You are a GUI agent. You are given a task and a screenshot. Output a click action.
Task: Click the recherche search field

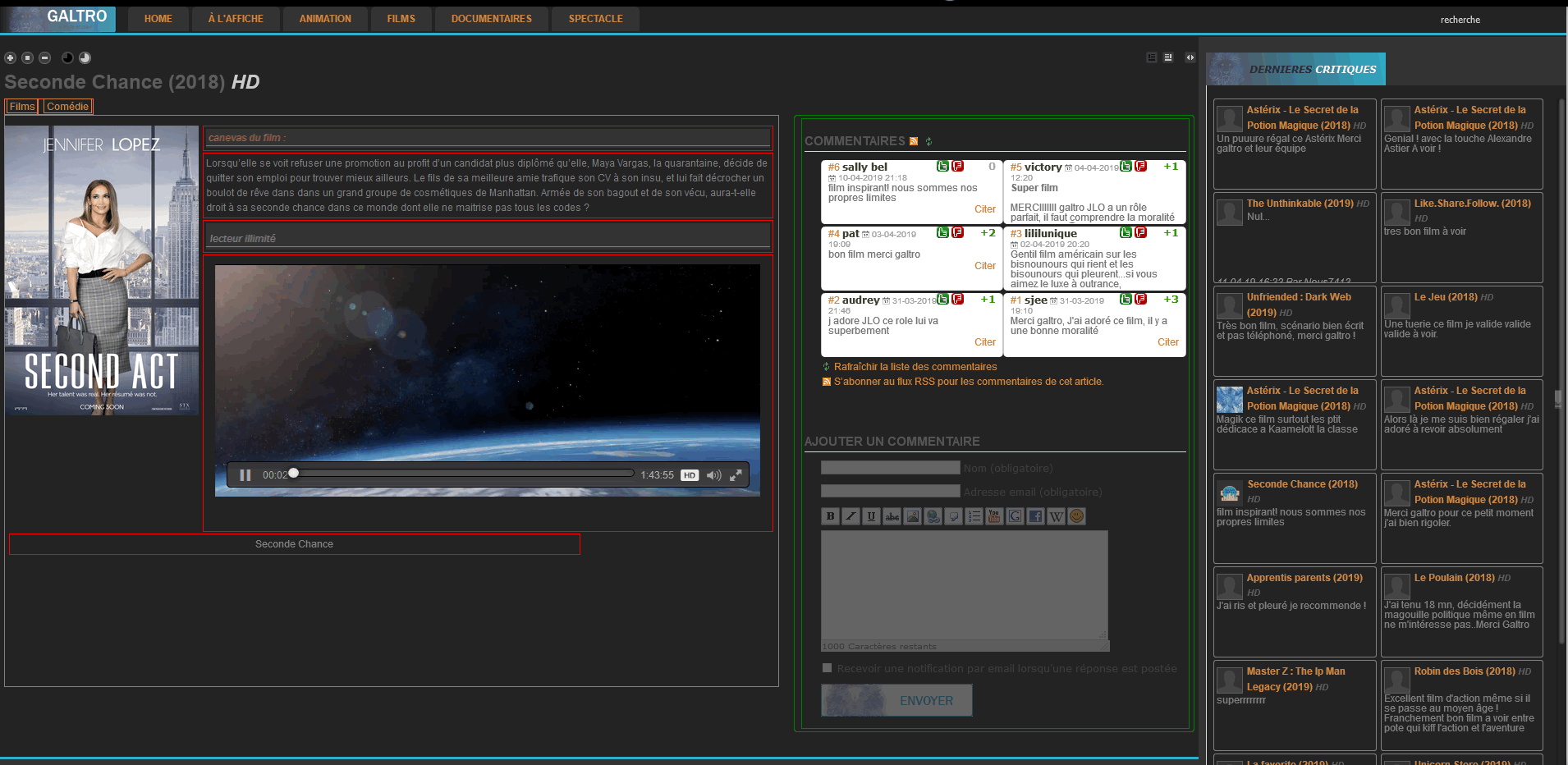1460,20
